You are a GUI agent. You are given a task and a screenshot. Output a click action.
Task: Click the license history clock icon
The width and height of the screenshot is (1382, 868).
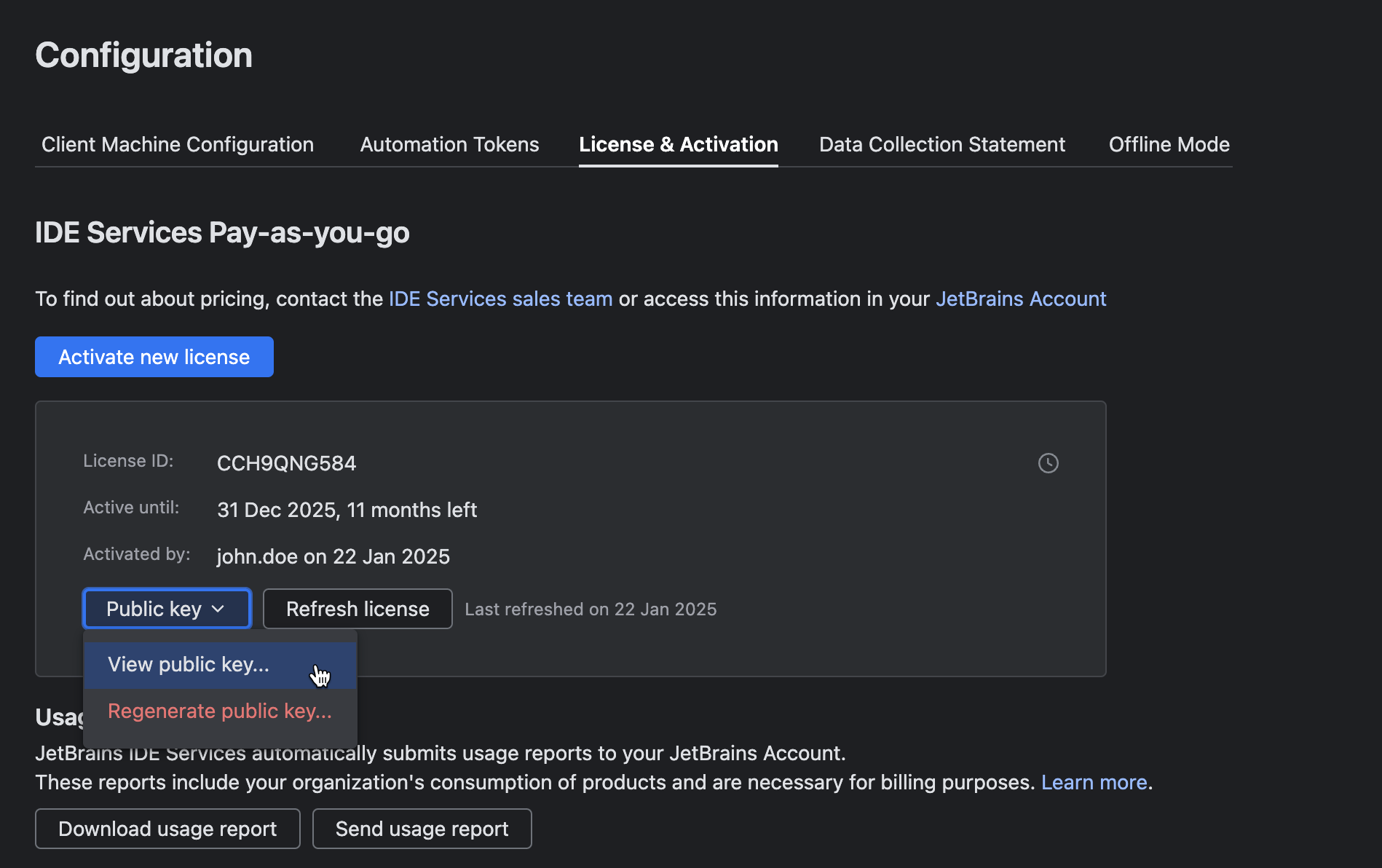pos(1048,462)
